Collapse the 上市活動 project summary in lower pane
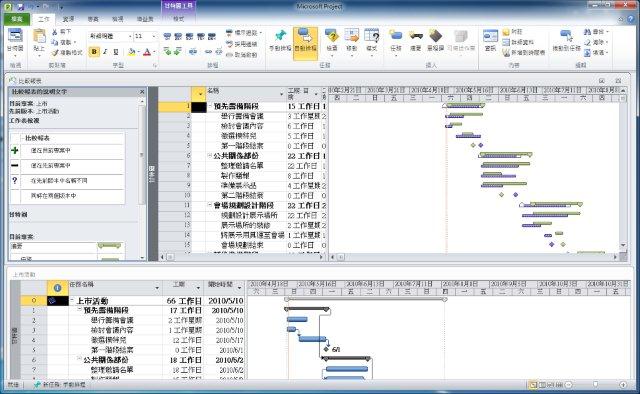Image resolution: width=640 pixels, height=394 pixels. pyautogui.click(x=72, y=301)
